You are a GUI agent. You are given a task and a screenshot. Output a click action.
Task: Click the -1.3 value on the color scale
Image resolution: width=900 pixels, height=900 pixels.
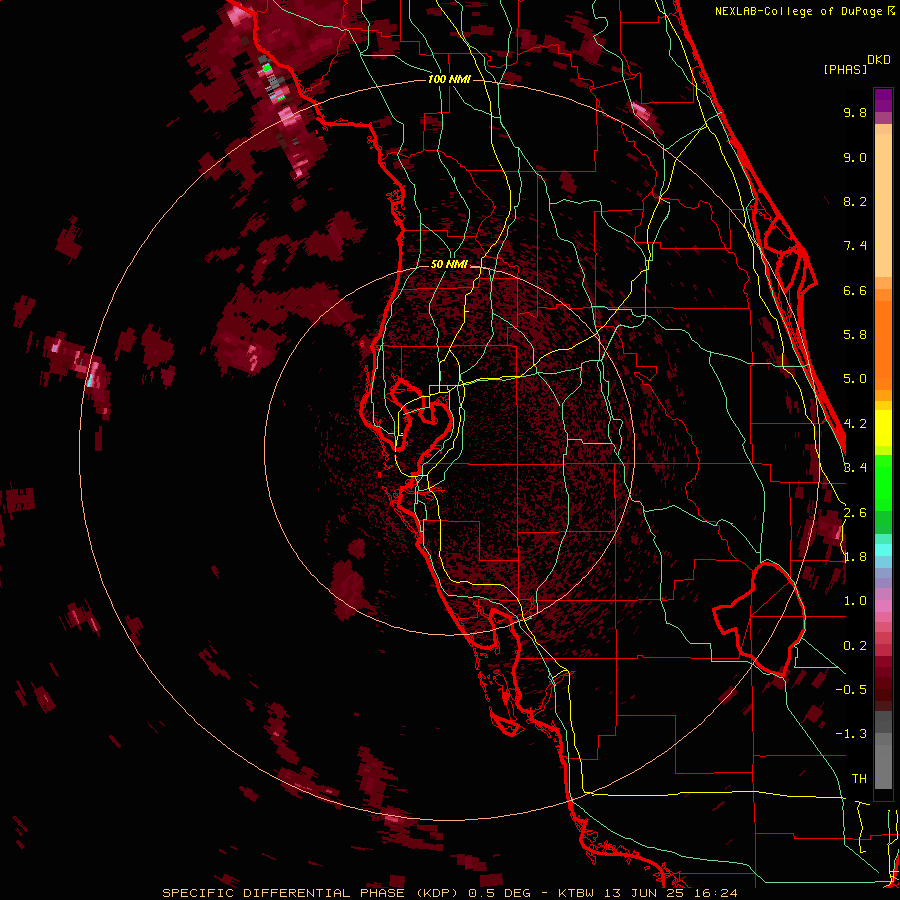(851, 734)
